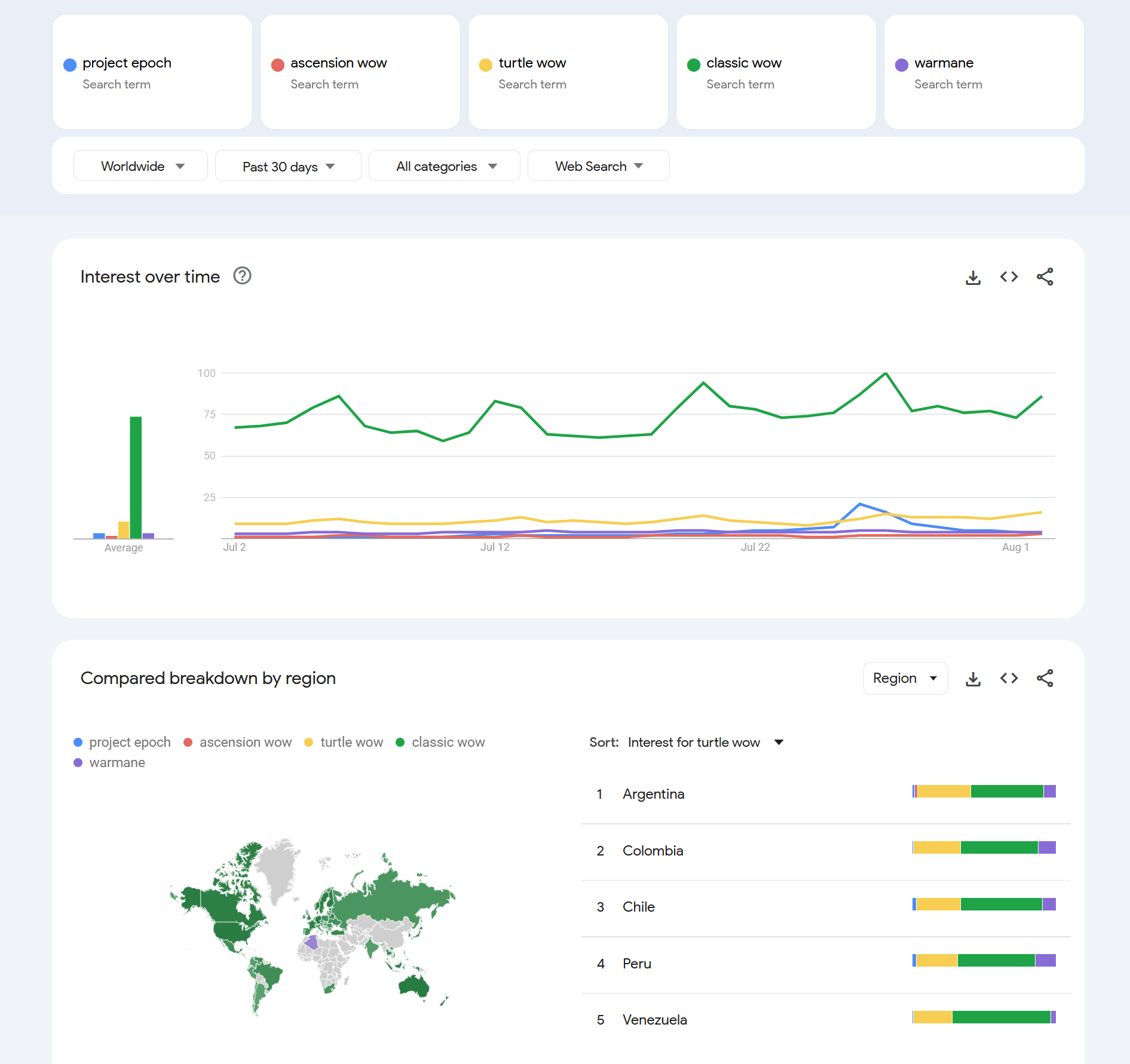Edit the warmane search term card
Image resolution: width=1130 pixels, height=1064 pixels.
point(984,72)
